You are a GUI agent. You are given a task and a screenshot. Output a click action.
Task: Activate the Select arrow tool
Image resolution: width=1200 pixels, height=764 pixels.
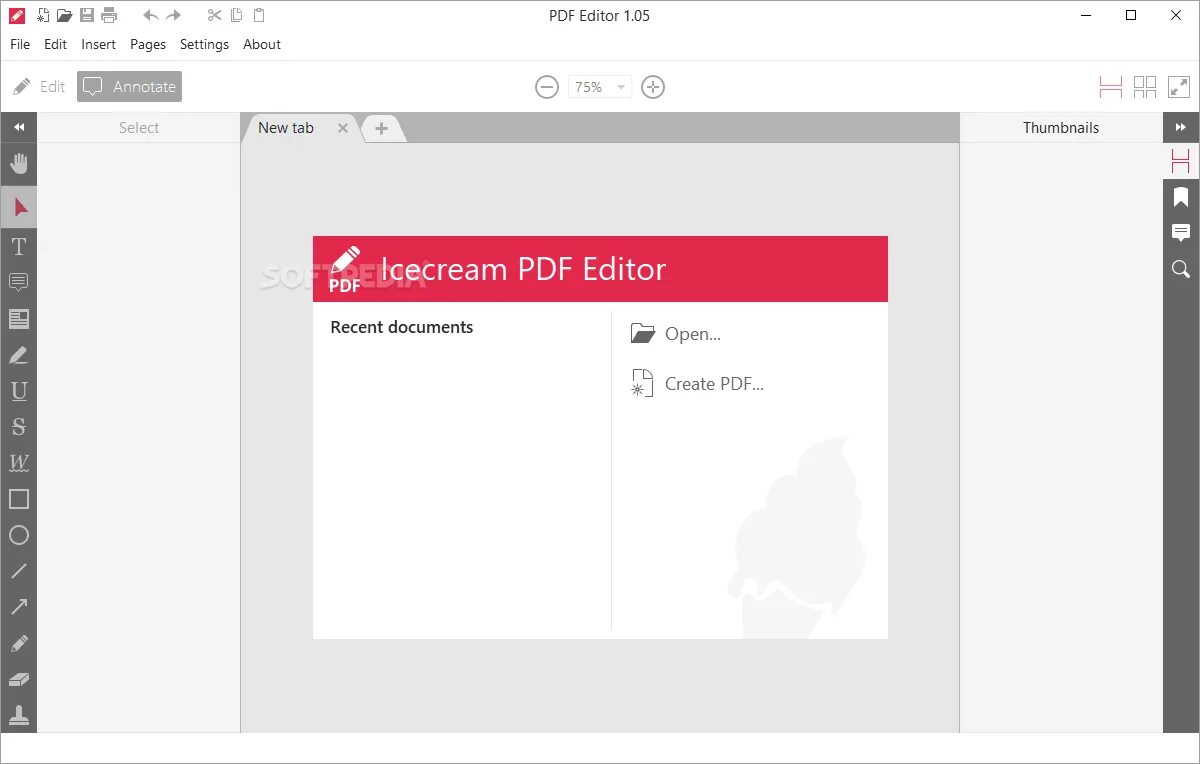pos(18,207)
